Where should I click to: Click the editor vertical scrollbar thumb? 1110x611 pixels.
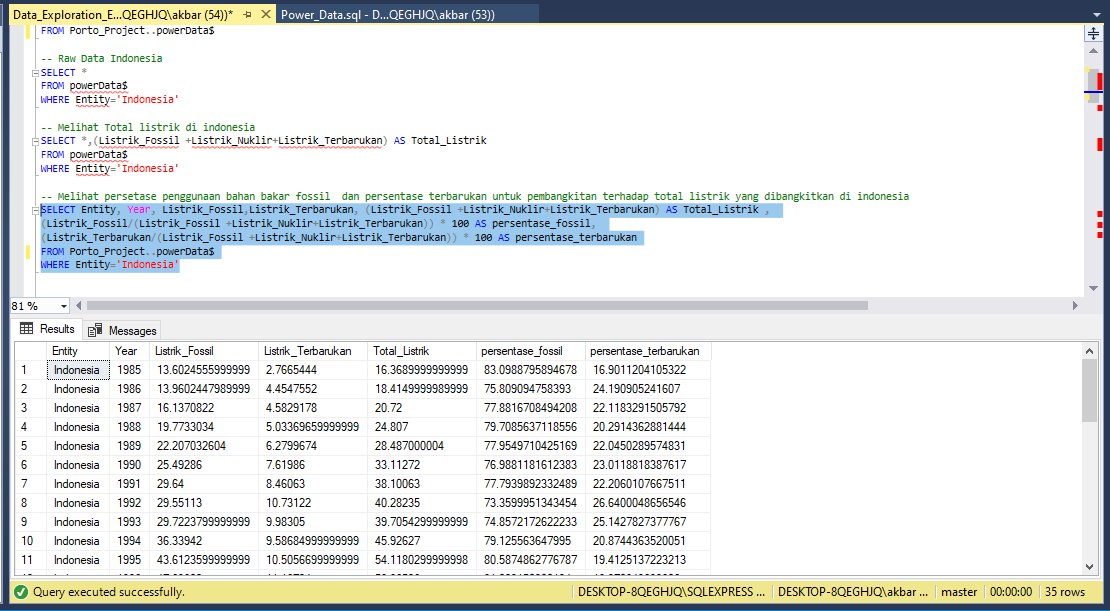(x=1093, y=85)
